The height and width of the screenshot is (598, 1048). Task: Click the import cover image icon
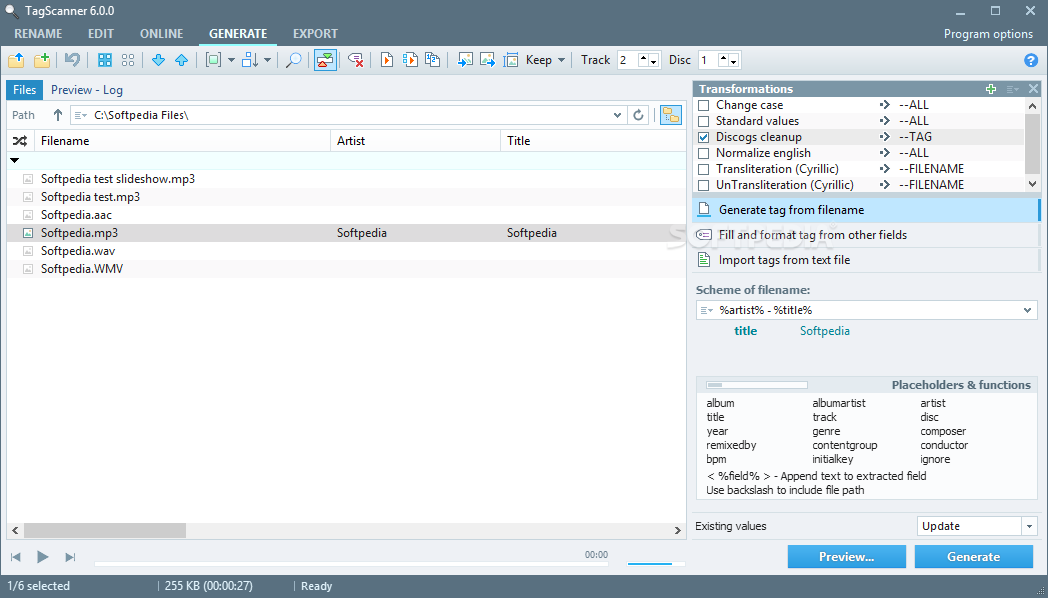pyautogui.click(x=465, y=60)
